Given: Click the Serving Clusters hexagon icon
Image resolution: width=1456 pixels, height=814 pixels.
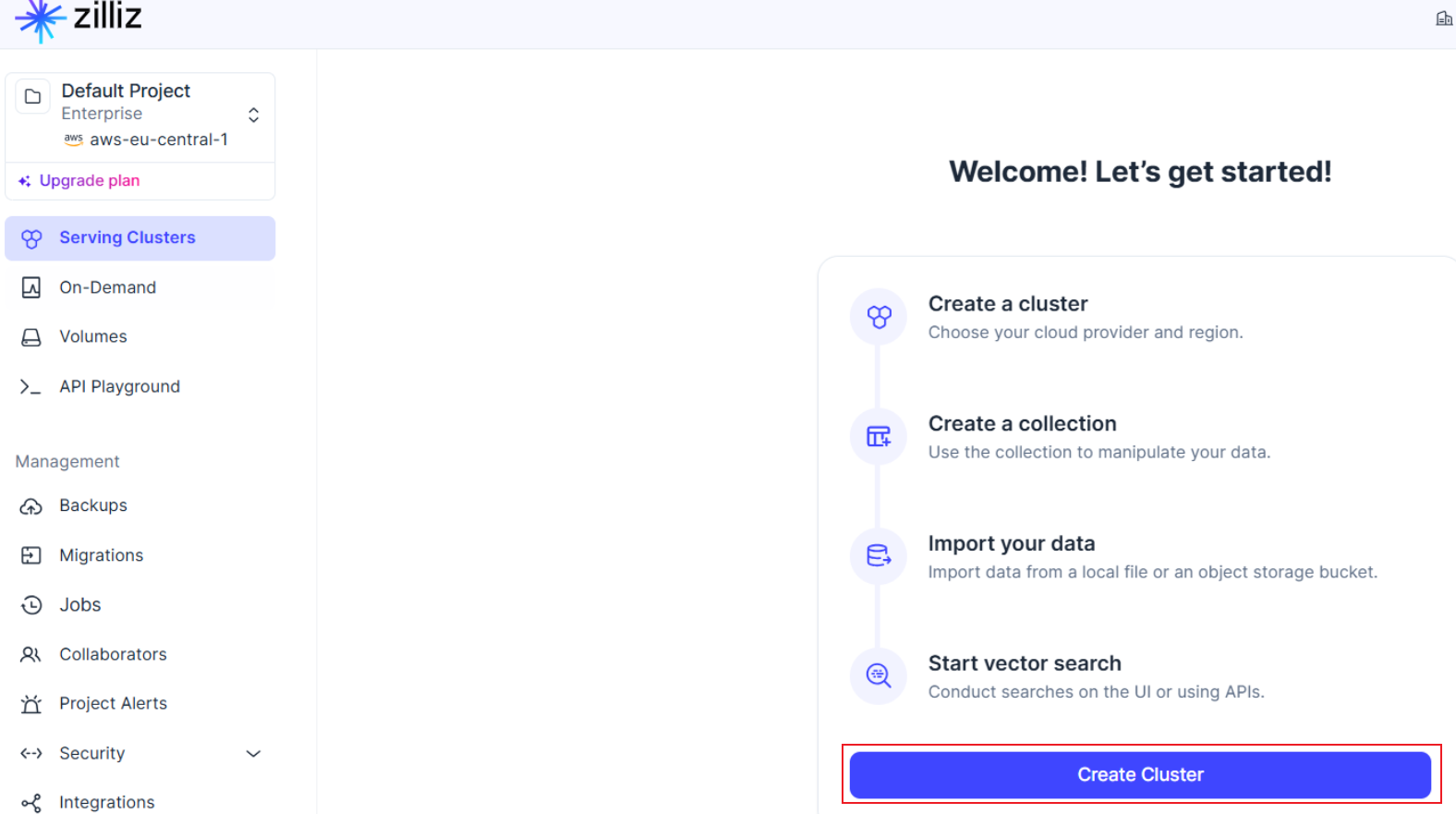Looking at the screenshot, I should click(31, 238).
